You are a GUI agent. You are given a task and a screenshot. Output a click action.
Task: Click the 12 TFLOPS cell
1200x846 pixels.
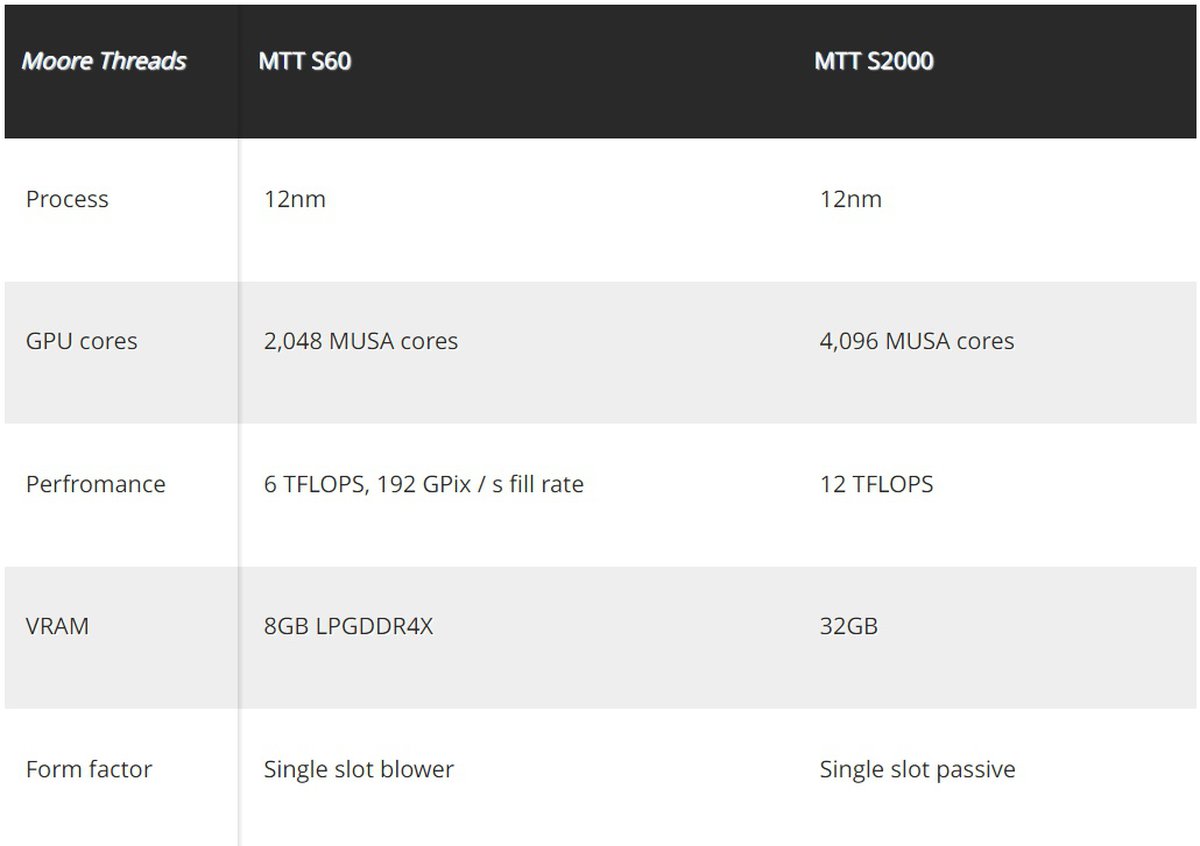click(x=876, y=484)
